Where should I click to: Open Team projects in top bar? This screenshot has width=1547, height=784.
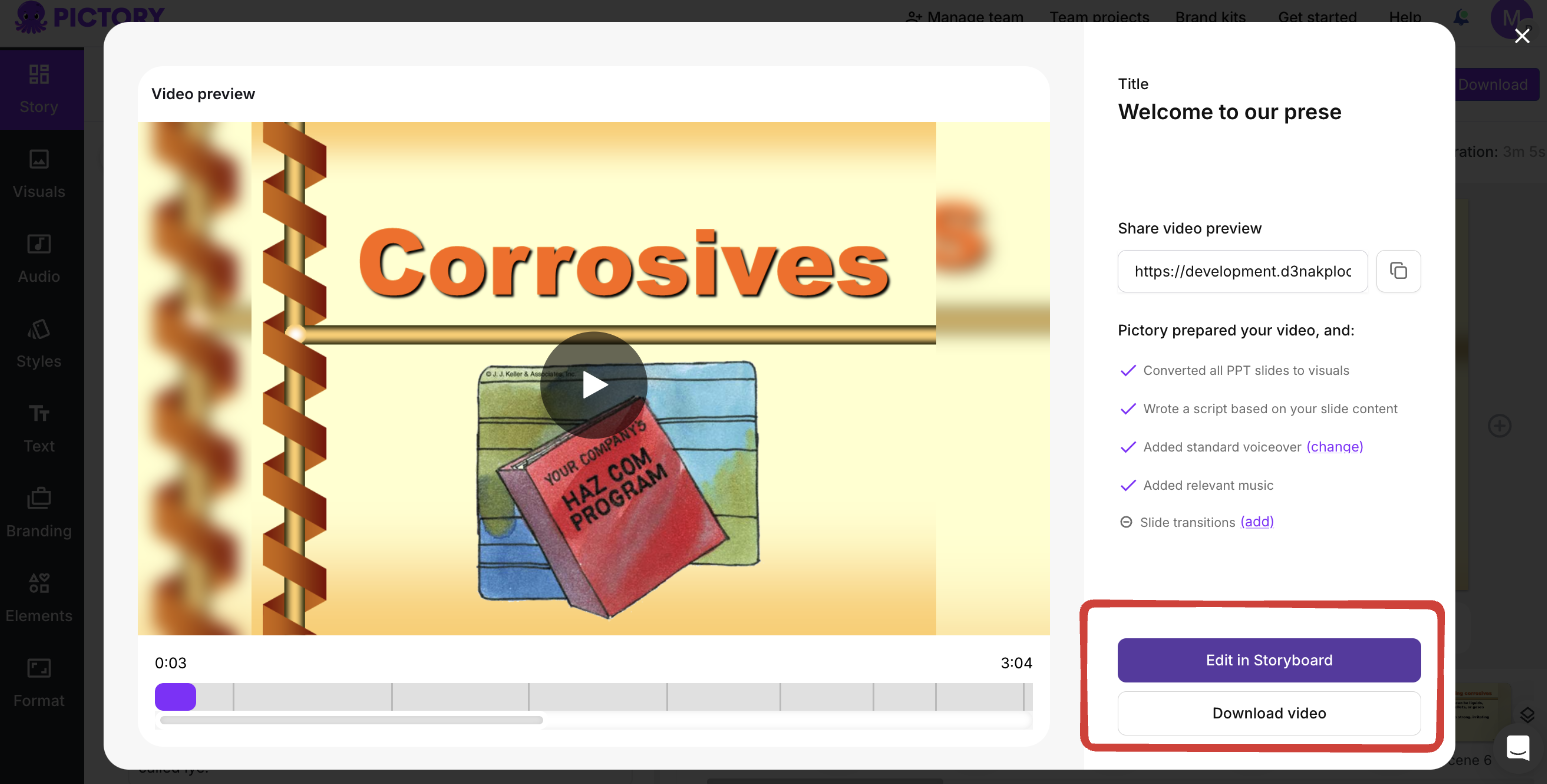(x=1100, y=17)
